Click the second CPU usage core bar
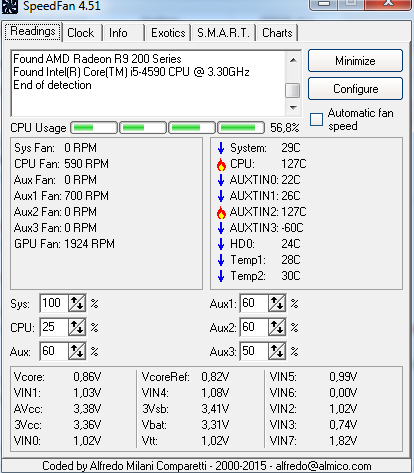 [143, 128]
